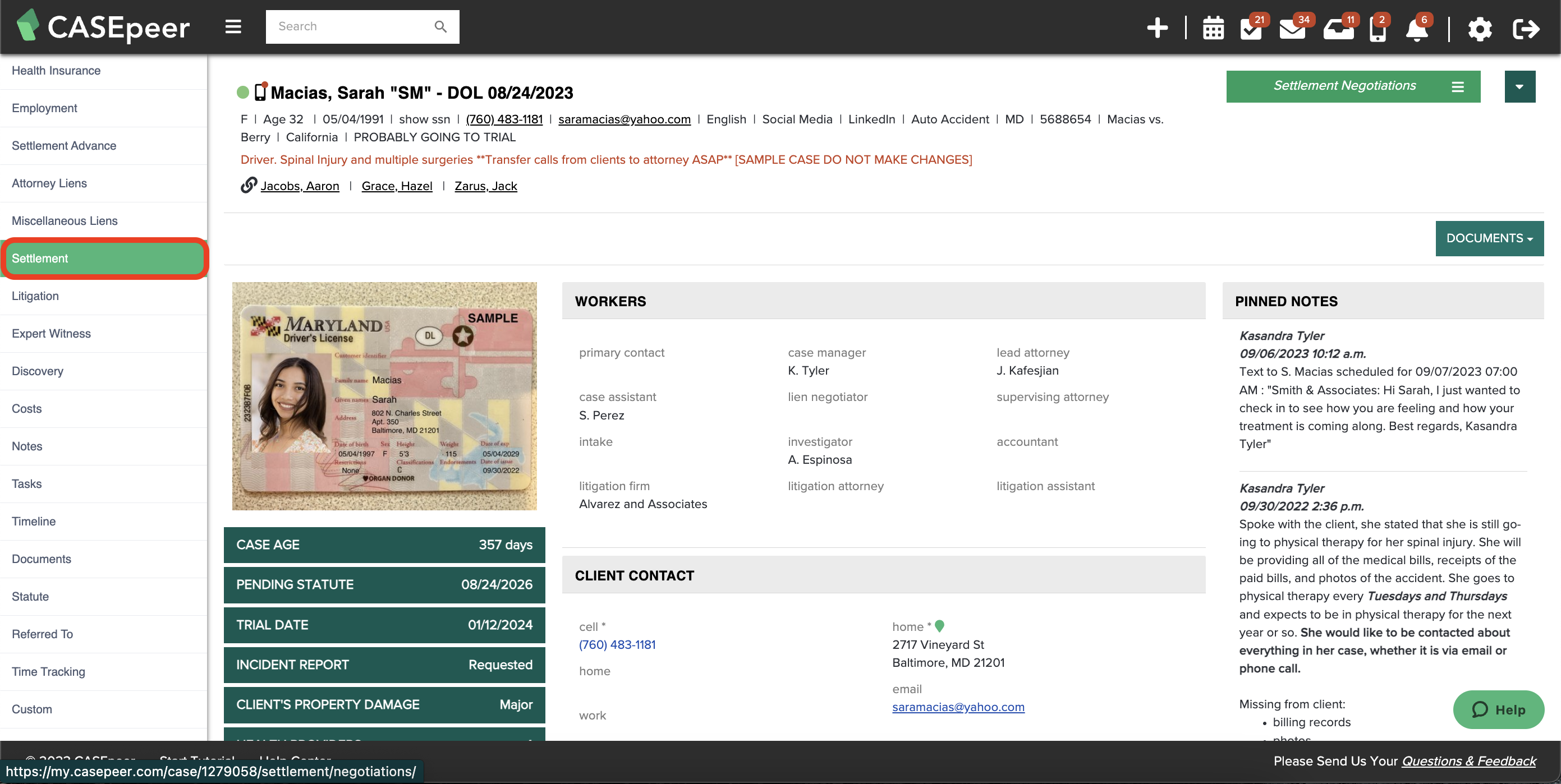The width and height of the screenshot is (1561, 784).
Task: Click lead attorney J. Kafesjian
Action: pos(1028,371)
